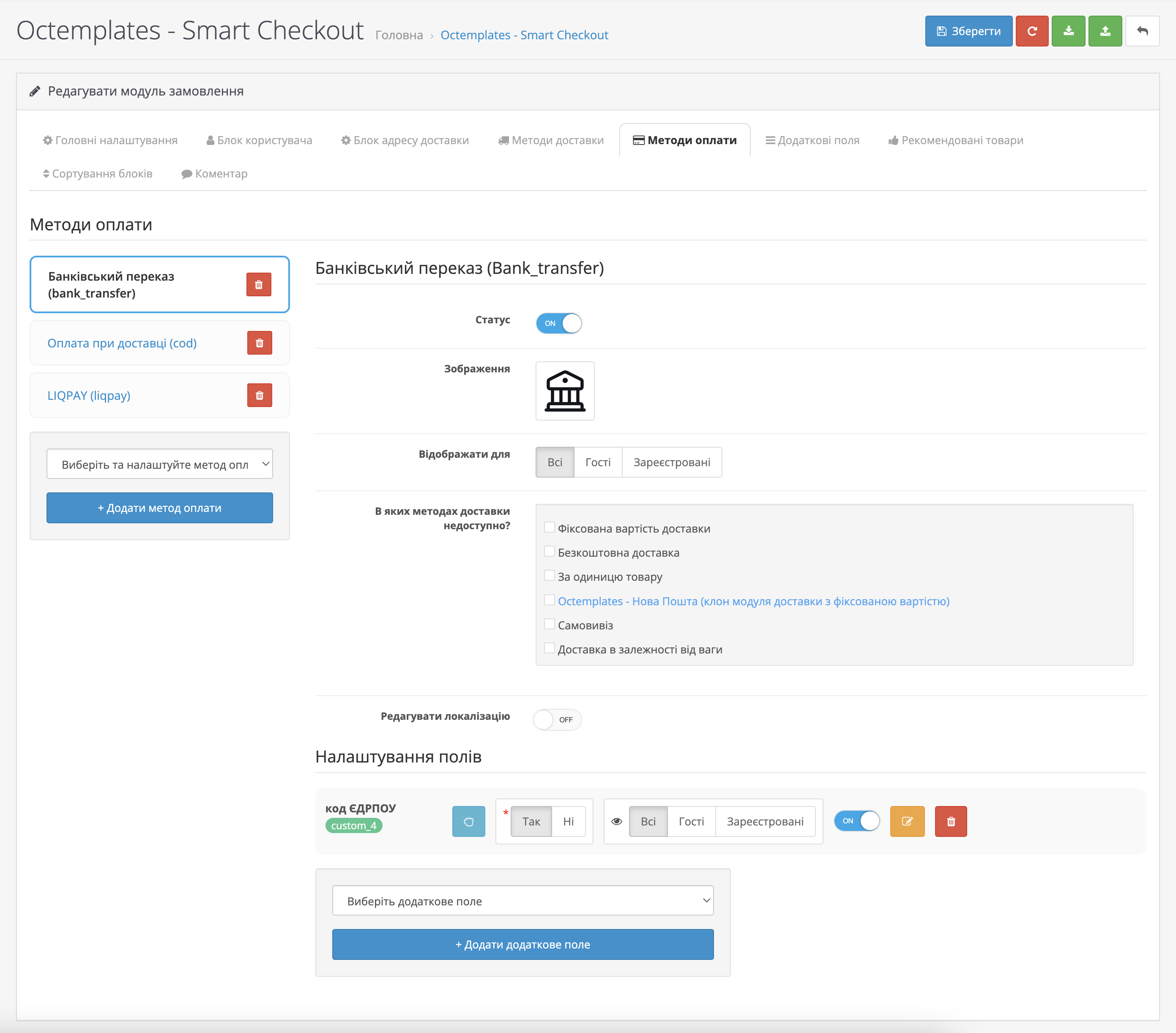Open the Додаткові поля tab
This screenshot has width=1176, height=1033.
coord(812,140)
